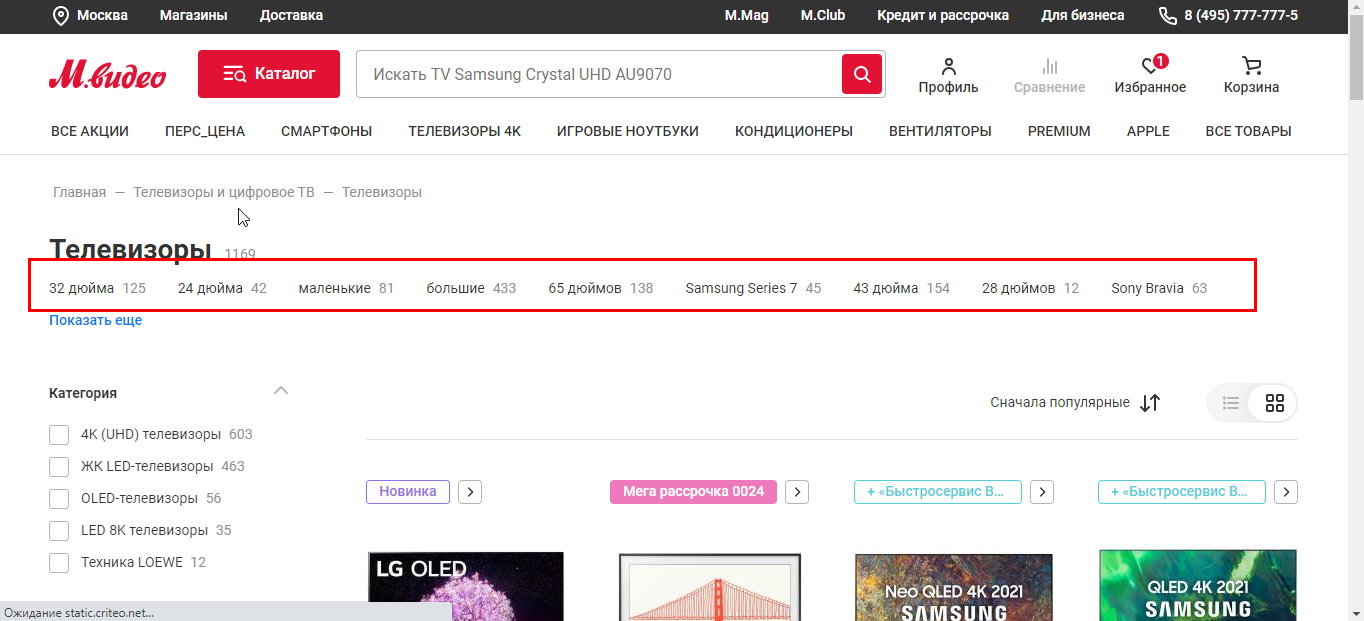Click the Мега рассрочка 0024 badge
1364x621 pixels.
pyautogui.click(x=693, y=492)
